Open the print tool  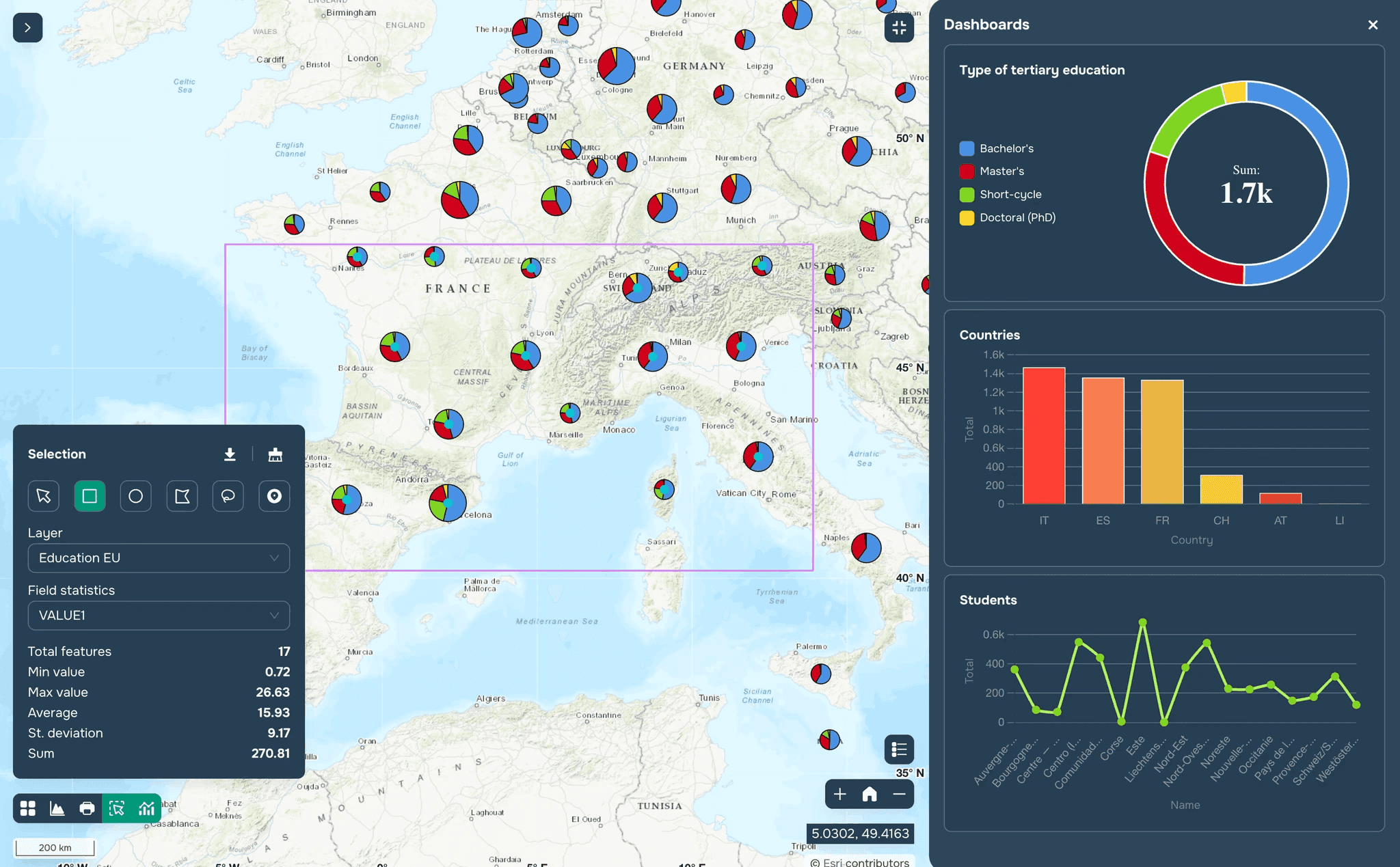pyautogui.click(x=87, y=809)
